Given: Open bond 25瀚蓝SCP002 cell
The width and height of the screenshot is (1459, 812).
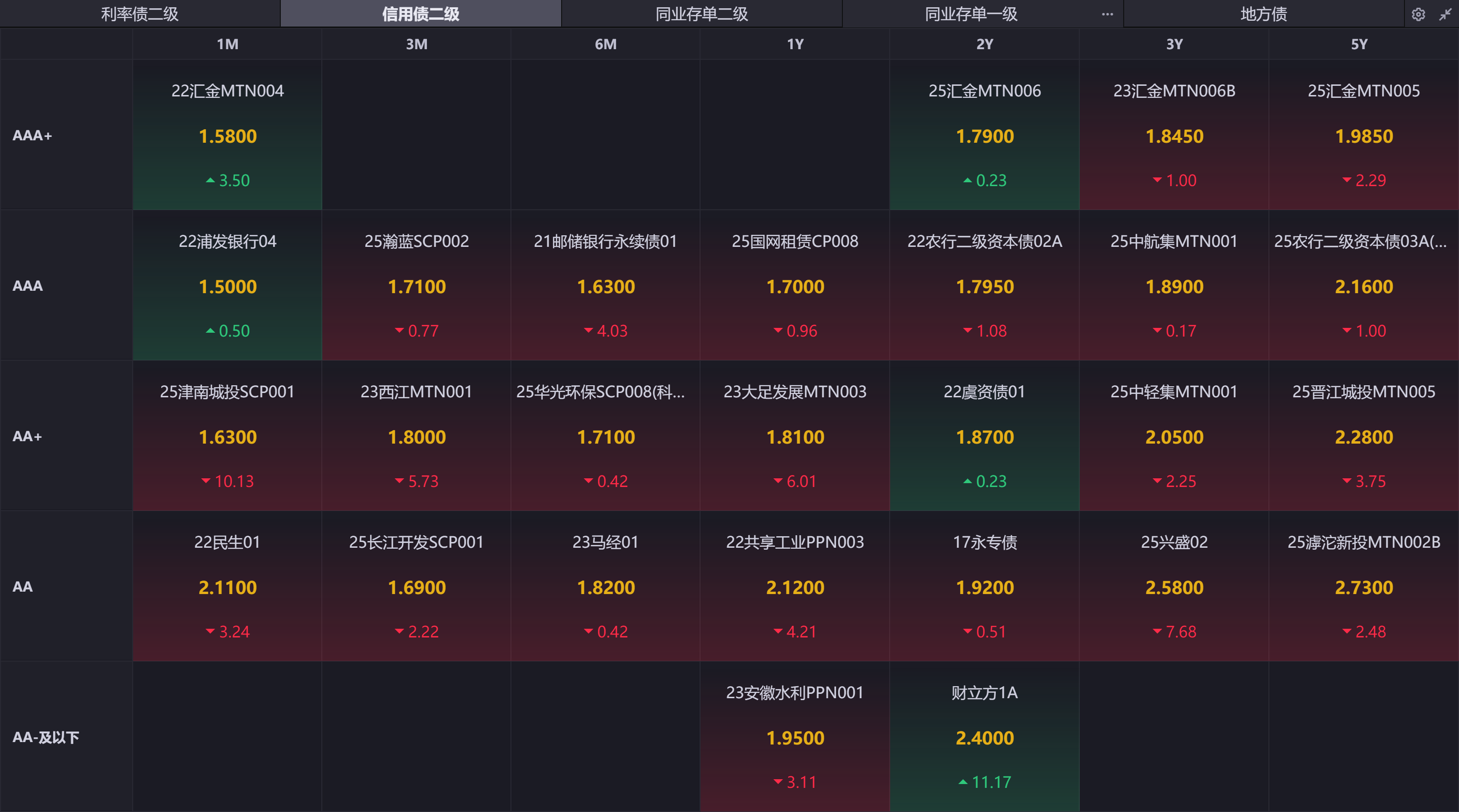Looking at the screenshot, I should pyautogui.click(x=417, y=286).
